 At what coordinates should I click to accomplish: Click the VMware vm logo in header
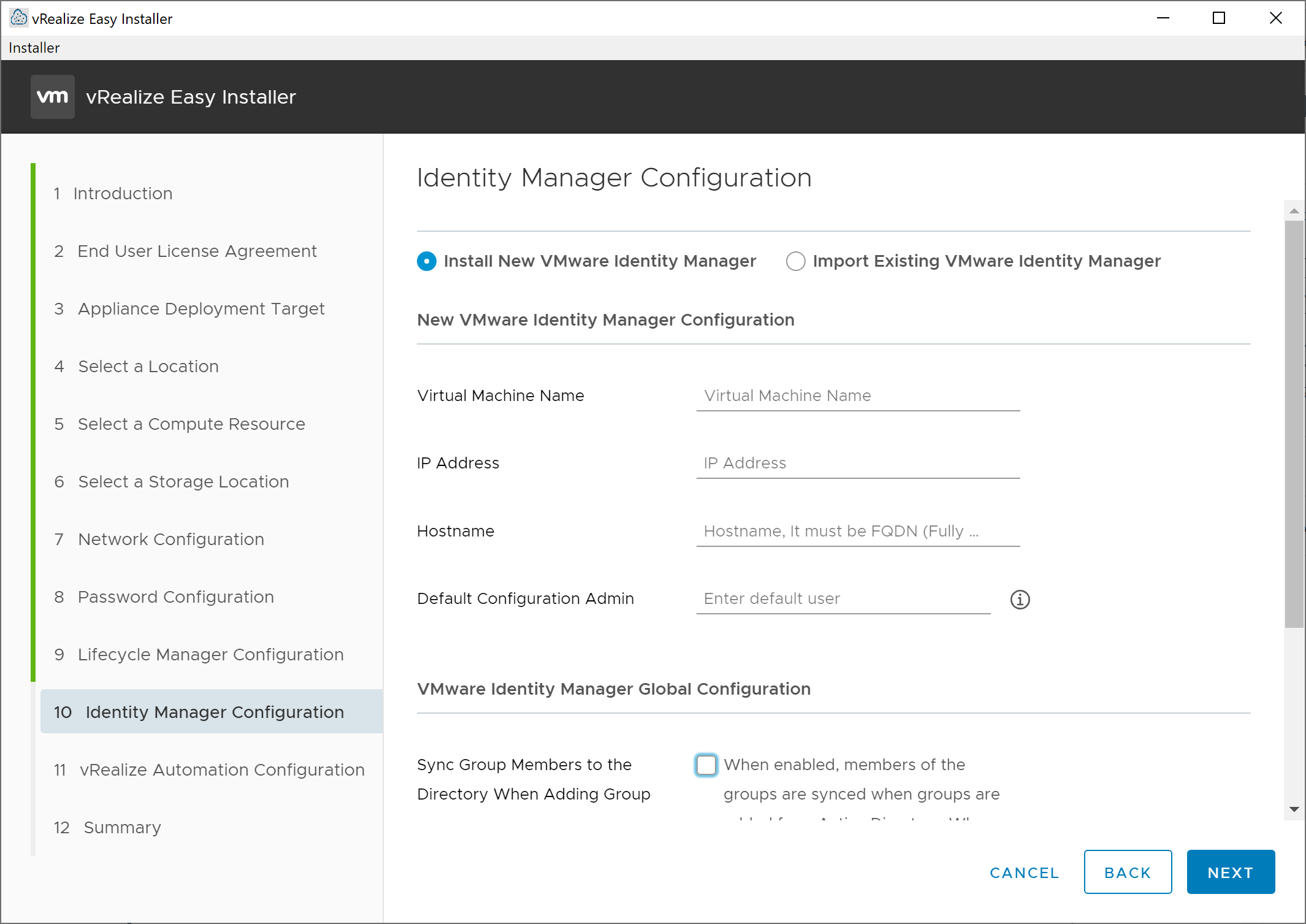(x=53, y=97)
